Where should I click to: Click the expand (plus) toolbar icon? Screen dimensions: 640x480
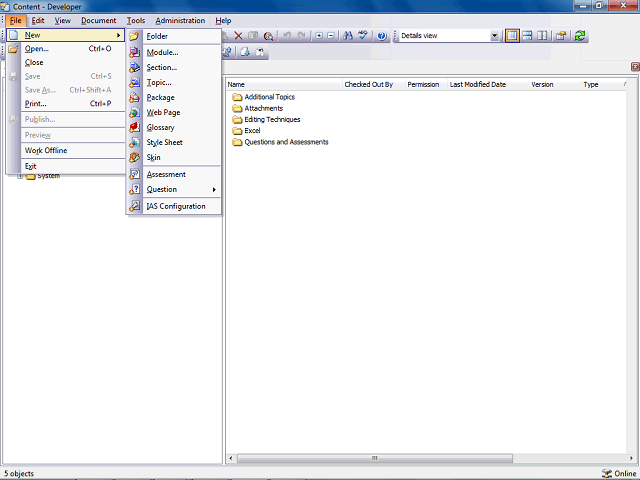pos(319,36)
